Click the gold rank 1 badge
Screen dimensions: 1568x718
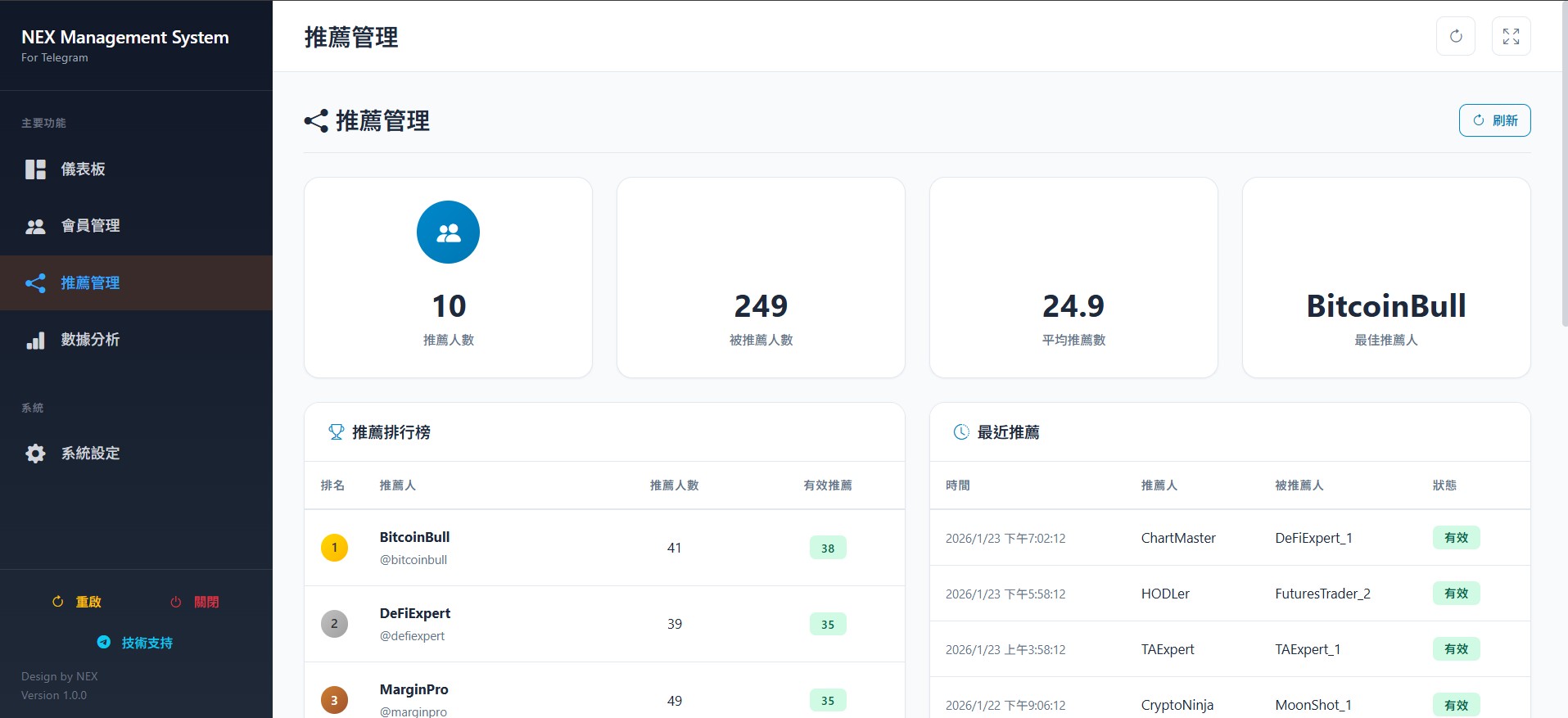(334, 548)
